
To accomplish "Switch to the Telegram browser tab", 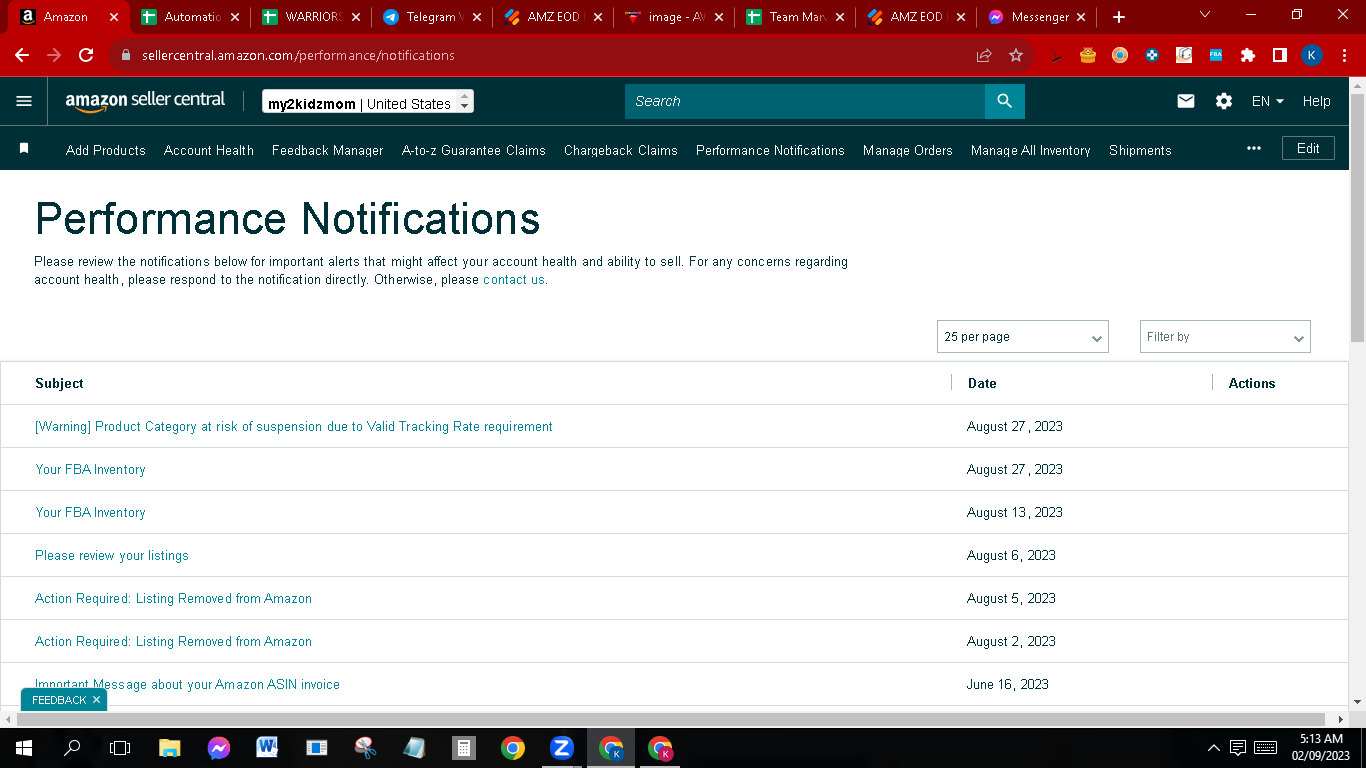I will [431, 17].
